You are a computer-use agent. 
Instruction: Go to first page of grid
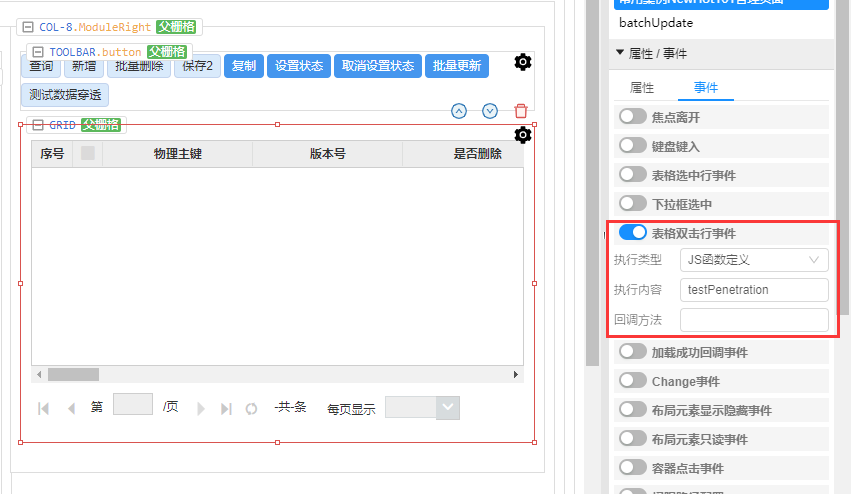click(x=44, y=408)
